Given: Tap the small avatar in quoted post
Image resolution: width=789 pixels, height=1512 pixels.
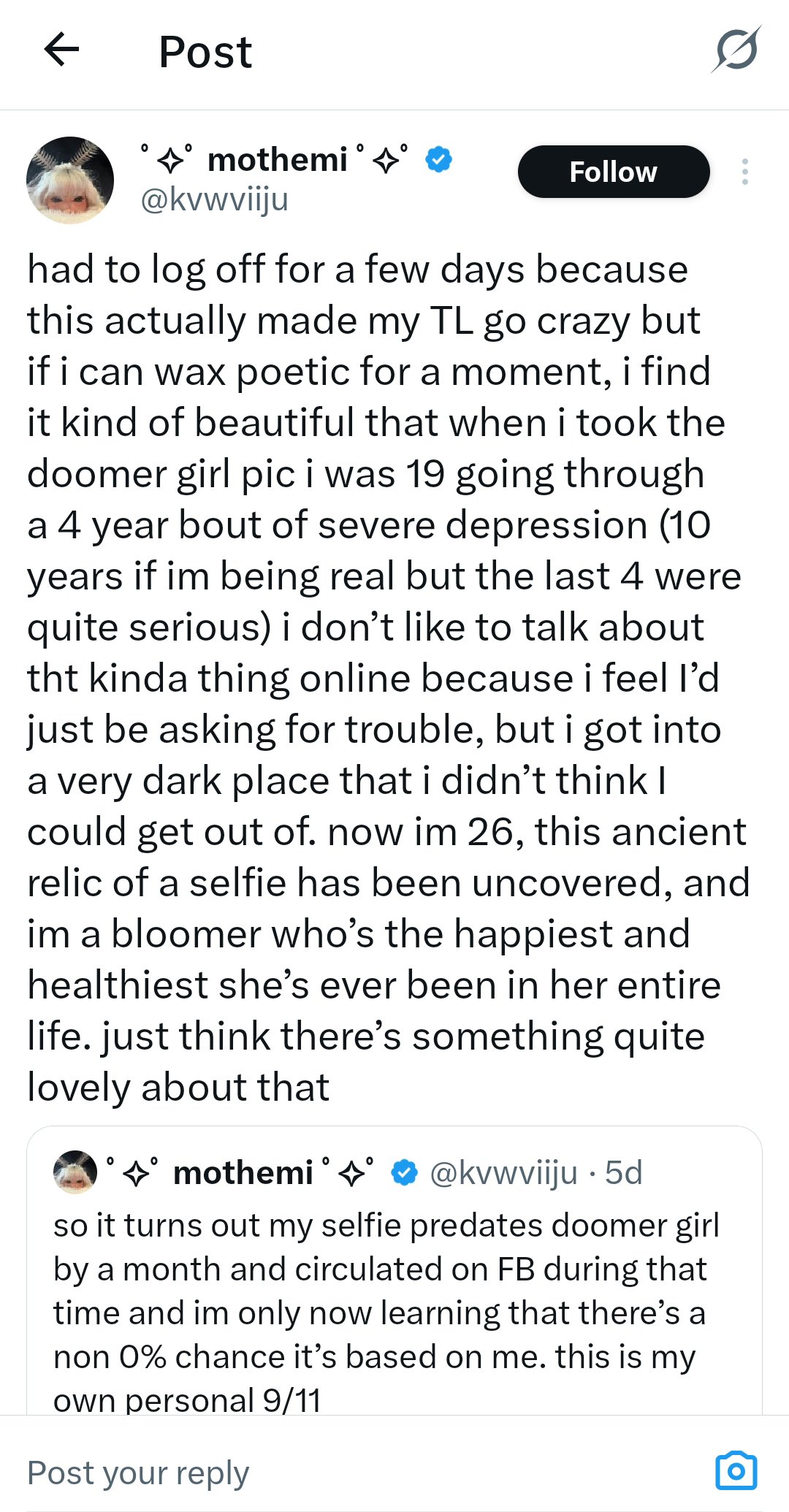Looking at the screenshot, I should tap(75, 1172).
